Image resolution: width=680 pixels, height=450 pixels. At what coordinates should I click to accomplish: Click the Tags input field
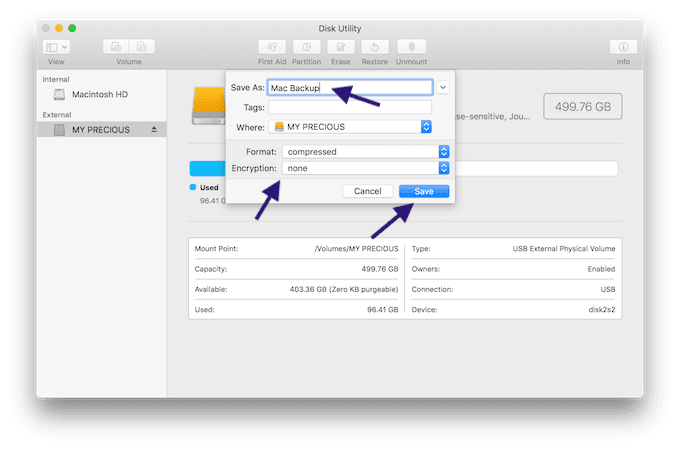[x=350, y=107]
